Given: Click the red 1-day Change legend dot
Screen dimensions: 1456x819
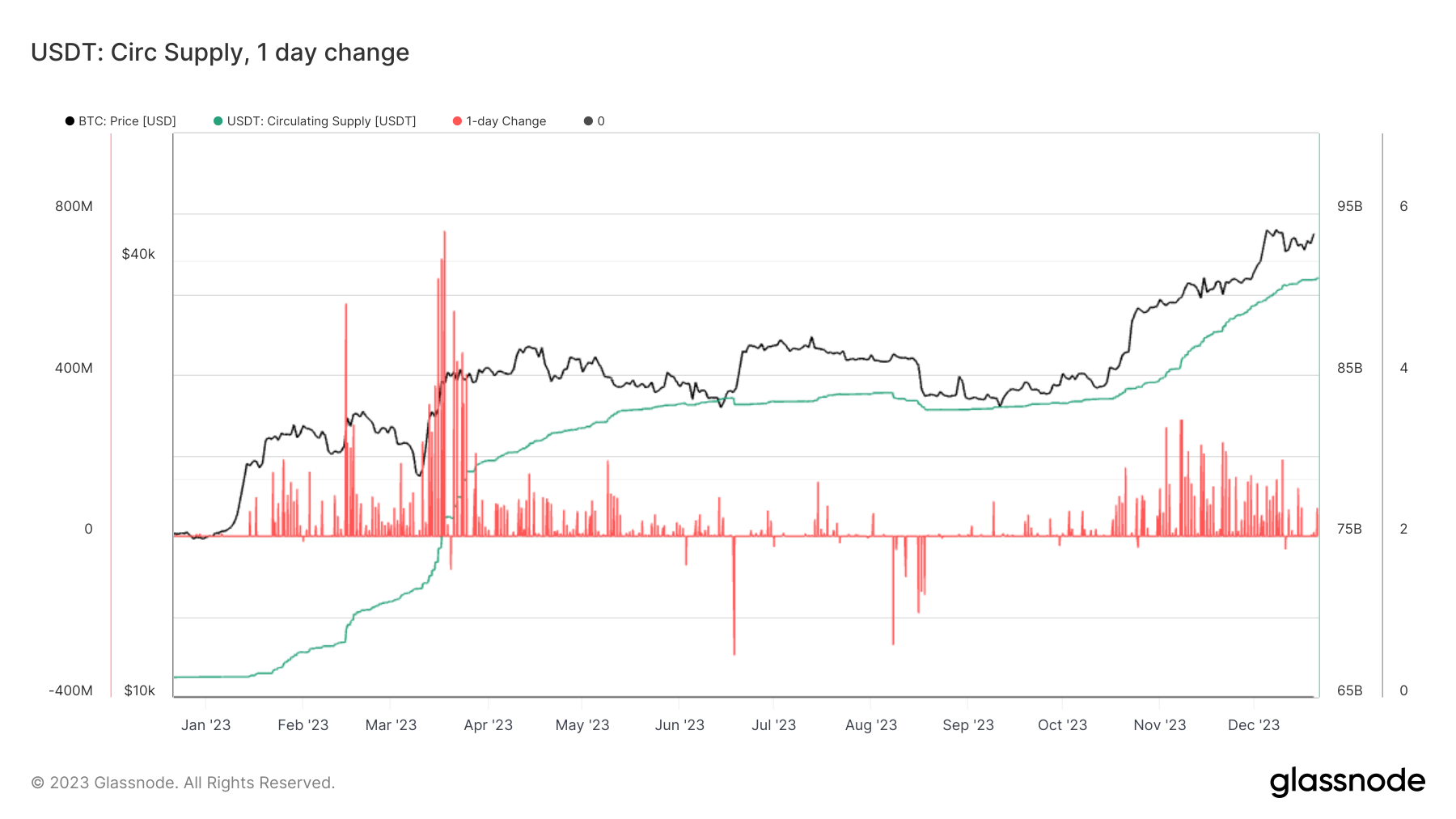Looking at the screenshot, I should coord(457,121).
